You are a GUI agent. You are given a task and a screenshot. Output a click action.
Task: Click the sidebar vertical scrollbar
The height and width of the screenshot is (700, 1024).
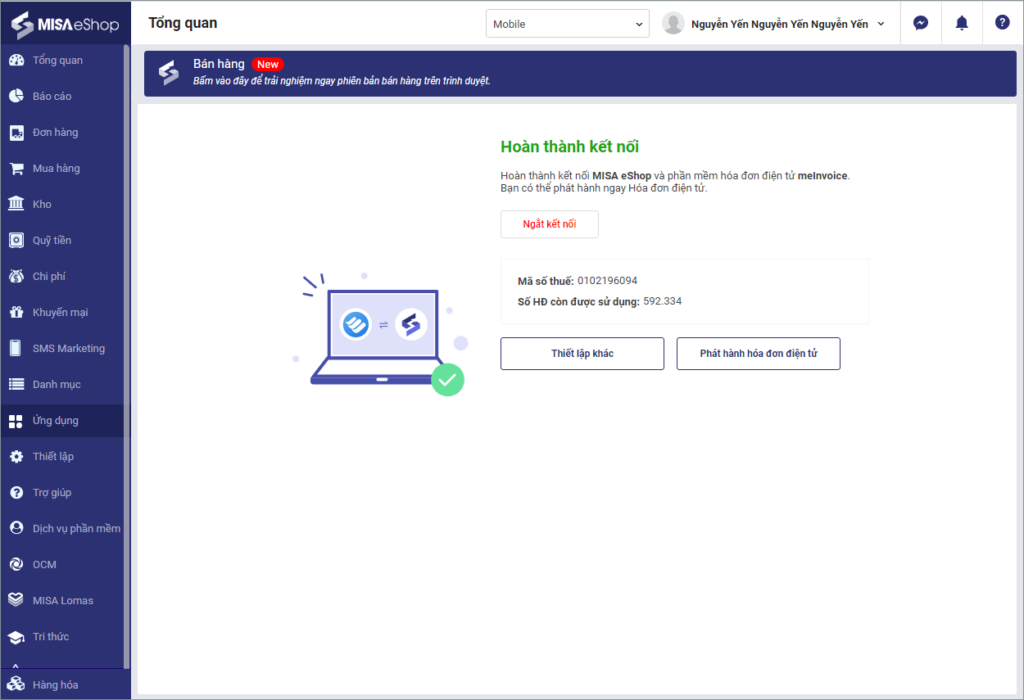pos(126,357)
